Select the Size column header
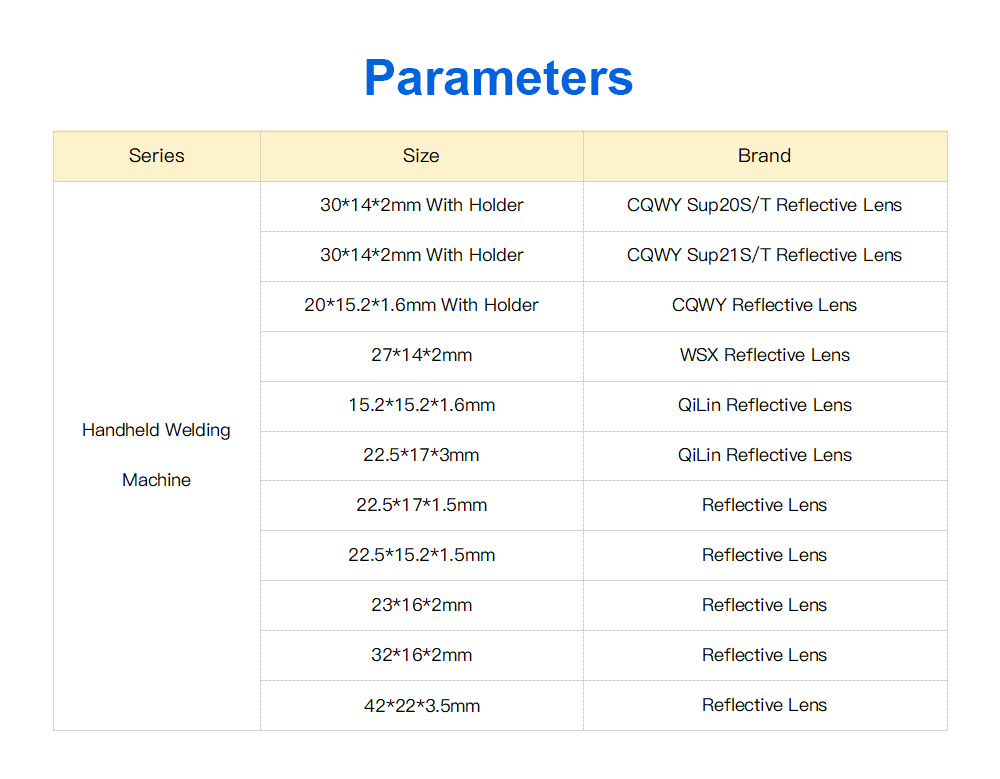Image resolution: width=1000 pixels, height=779 pixels. 422,156
